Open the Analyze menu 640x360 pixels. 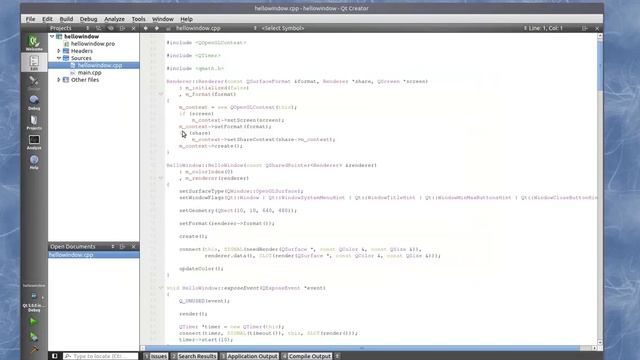click(x=114, y=19)
